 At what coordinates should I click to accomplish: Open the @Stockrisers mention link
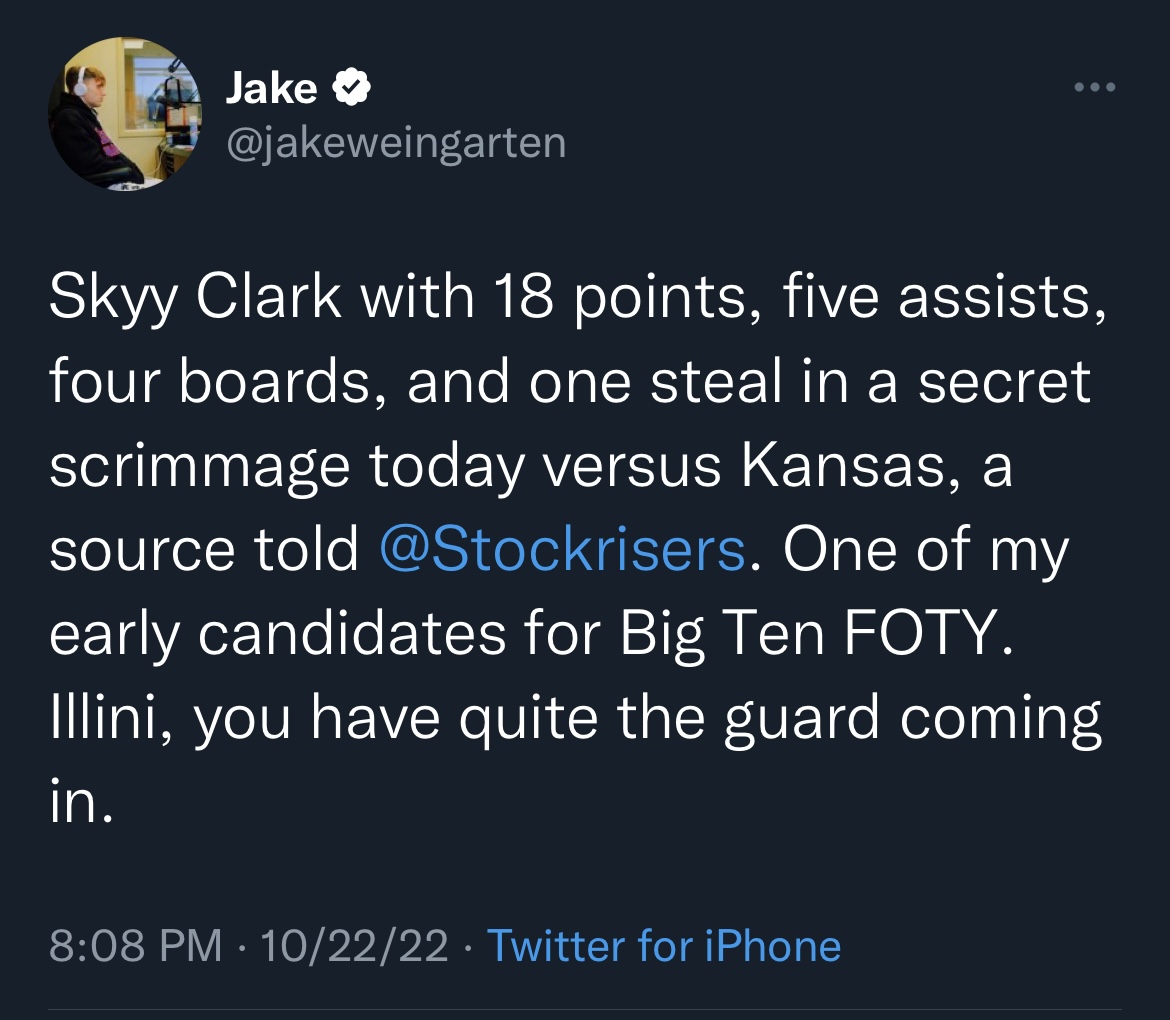pyautogui.click(x=563, y=550)
